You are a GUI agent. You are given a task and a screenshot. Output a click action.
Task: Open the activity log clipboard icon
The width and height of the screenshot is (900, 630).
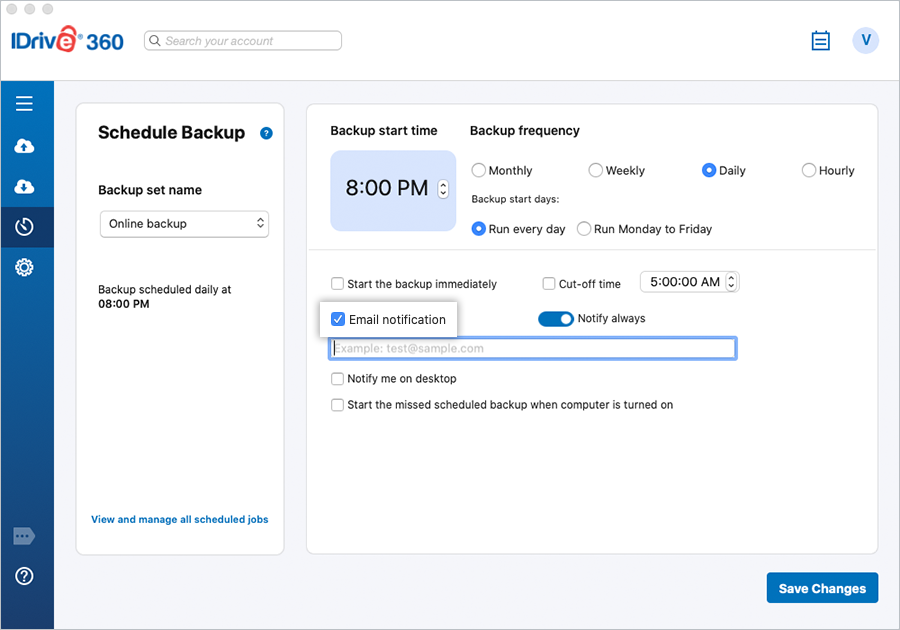[820, 41]
